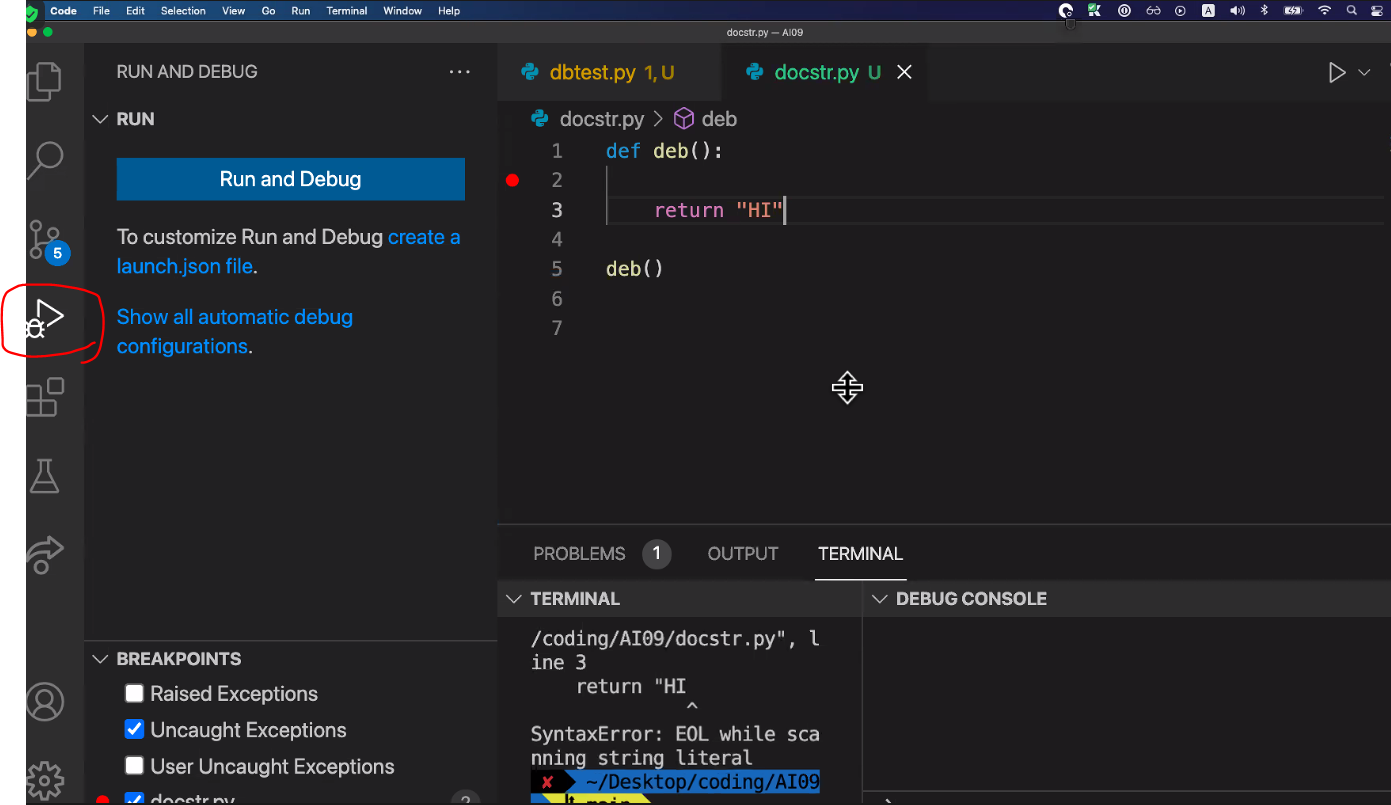Open the Testing flask icon
Screen dimensions: 1391x805
coord(45,475)
